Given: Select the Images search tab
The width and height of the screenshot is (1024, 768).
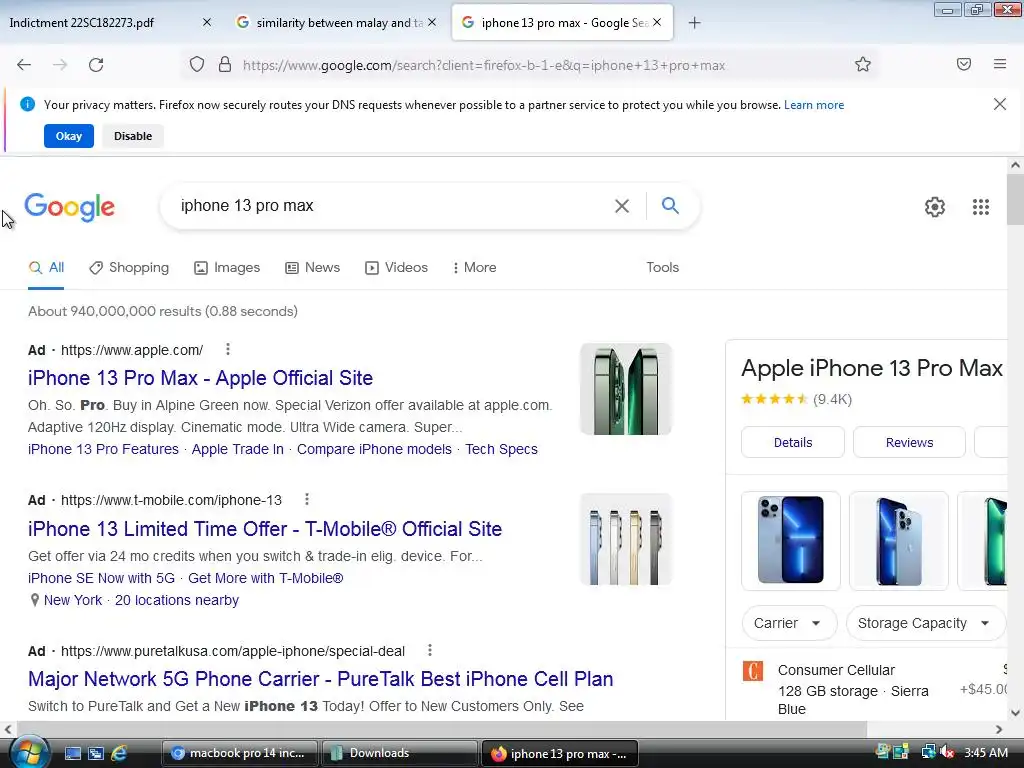Looking at the screenshot, I should [x=227, y=268].
